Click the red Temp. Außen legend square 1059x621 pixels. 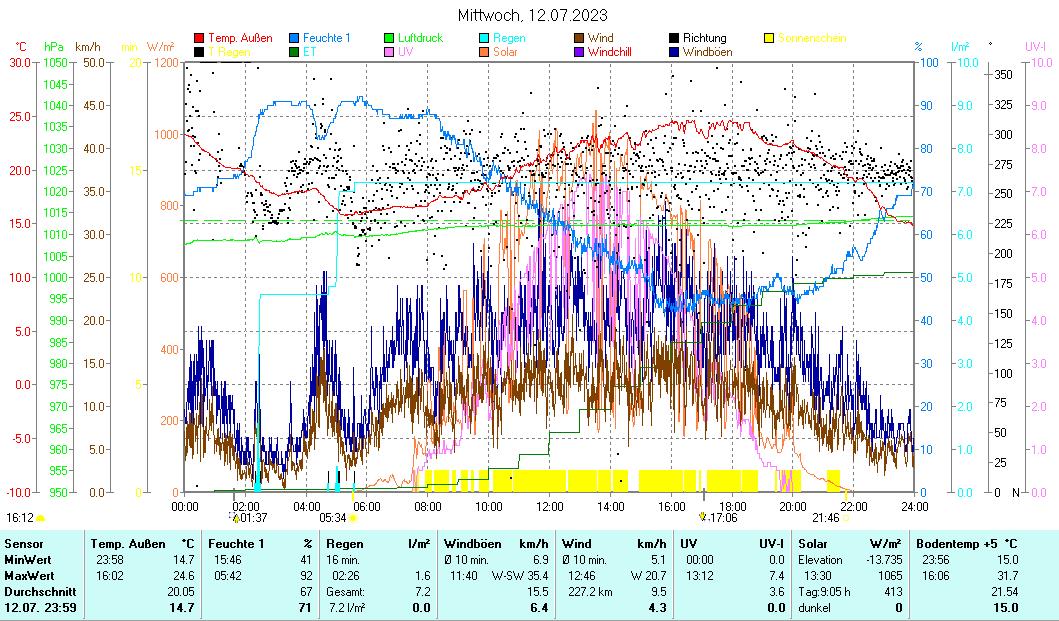click(199, 38)
